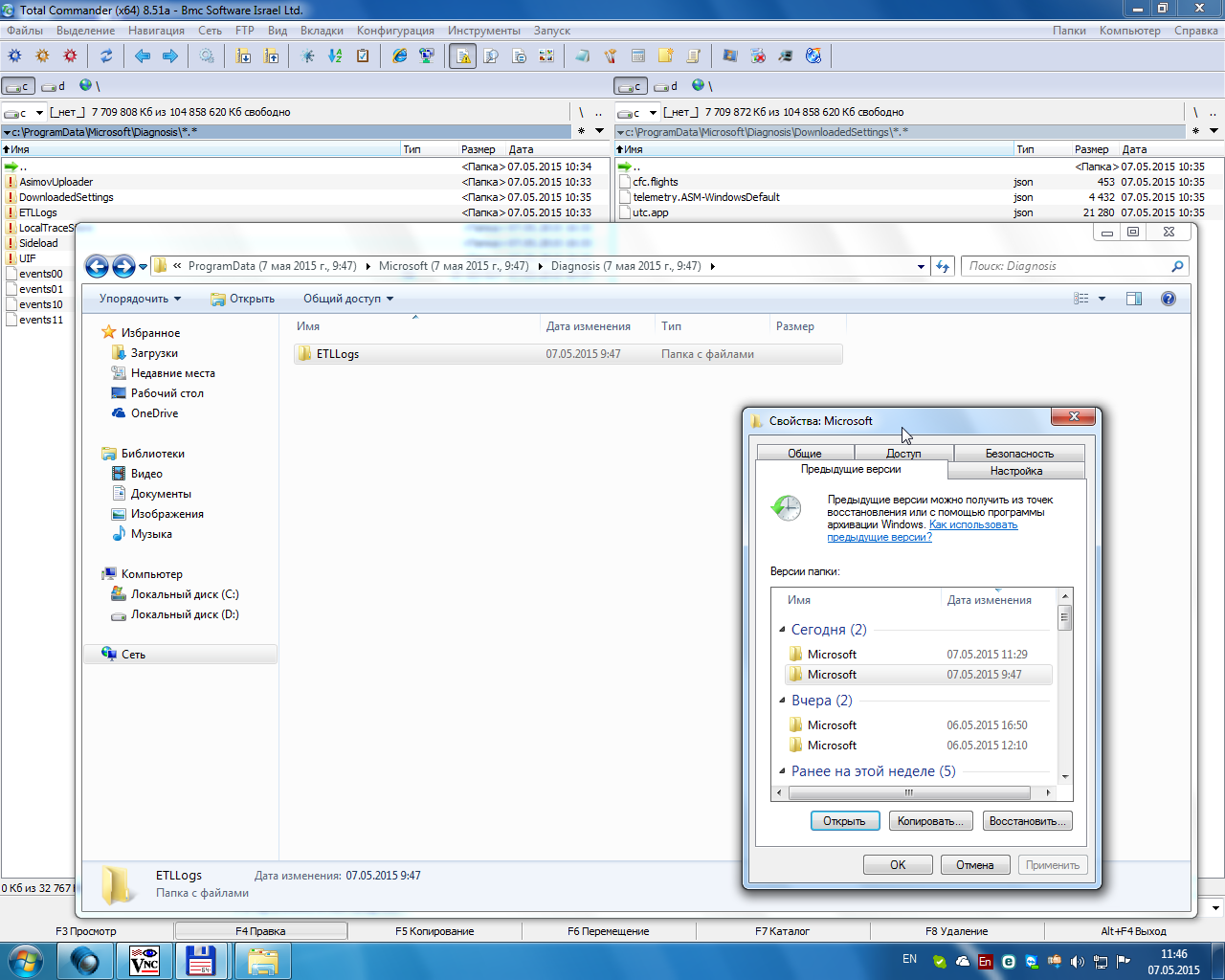
Task: Click the Восстановить... button
Action: [x=1028, y=821]
